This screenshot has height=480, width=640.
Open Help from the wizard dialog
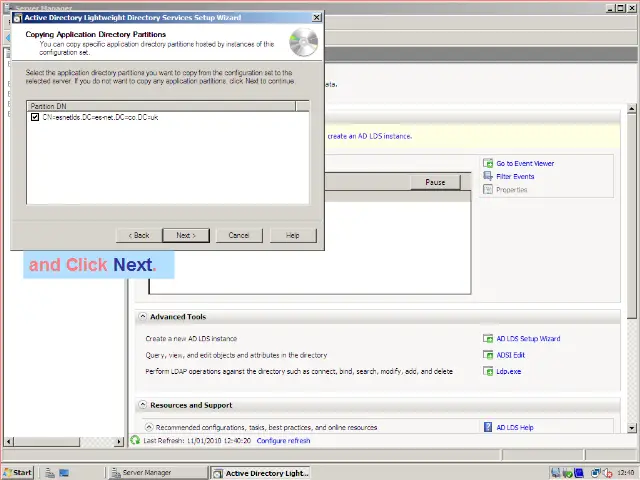coord(292,235)
